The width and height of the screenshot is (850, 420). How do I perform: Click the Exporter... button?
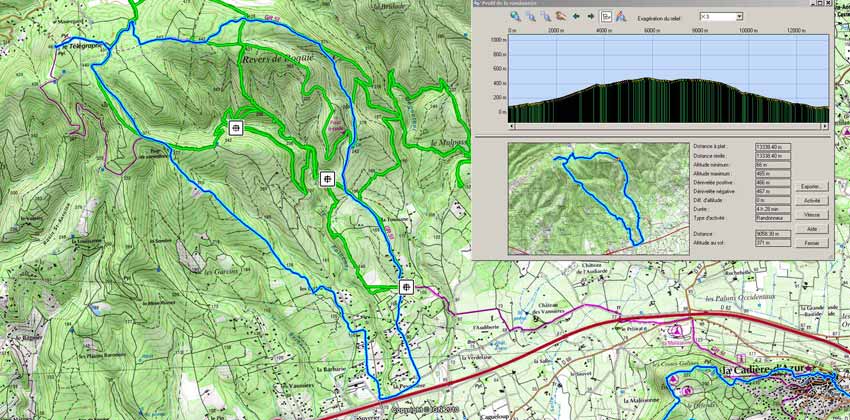pos(811,187)
